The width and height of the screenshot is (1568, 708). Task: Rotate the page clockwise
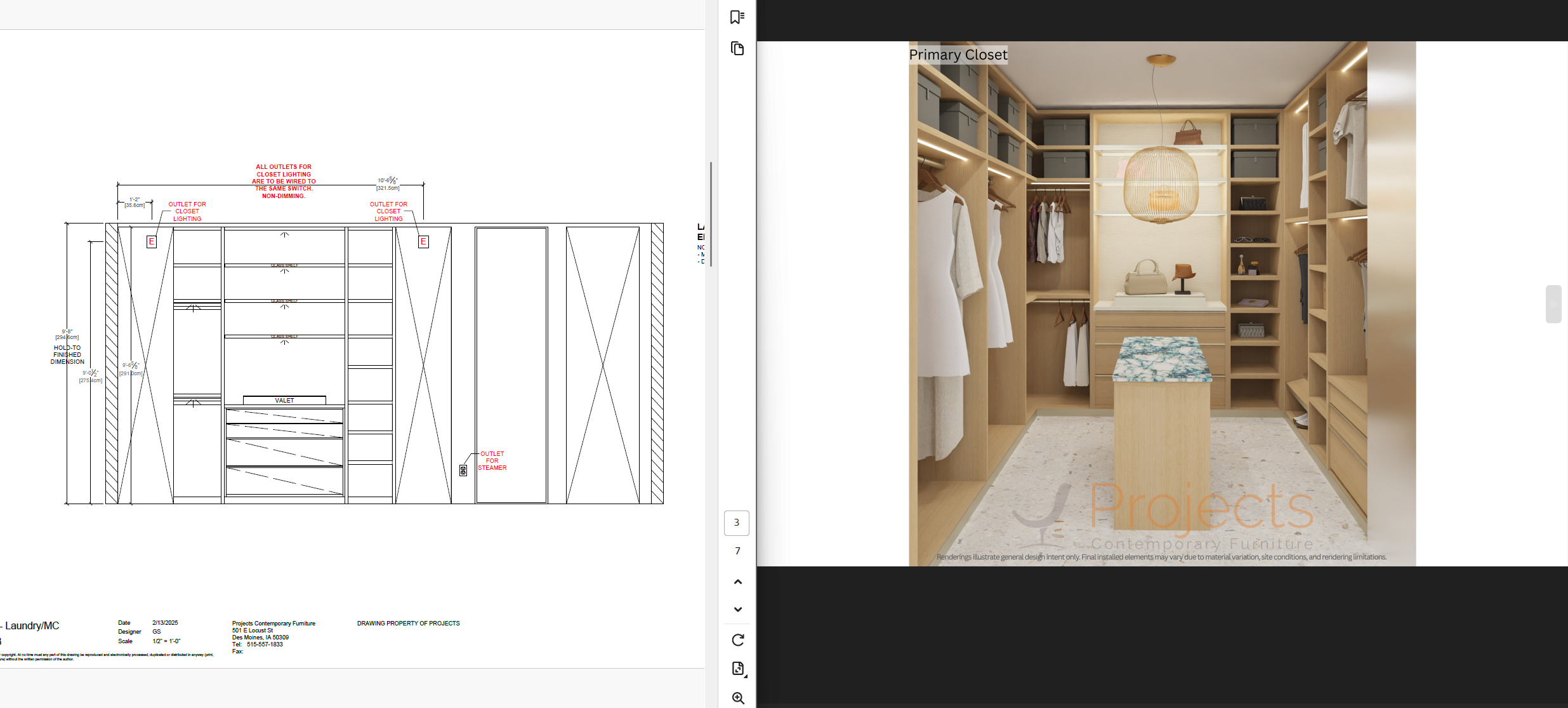coord(737,640)
